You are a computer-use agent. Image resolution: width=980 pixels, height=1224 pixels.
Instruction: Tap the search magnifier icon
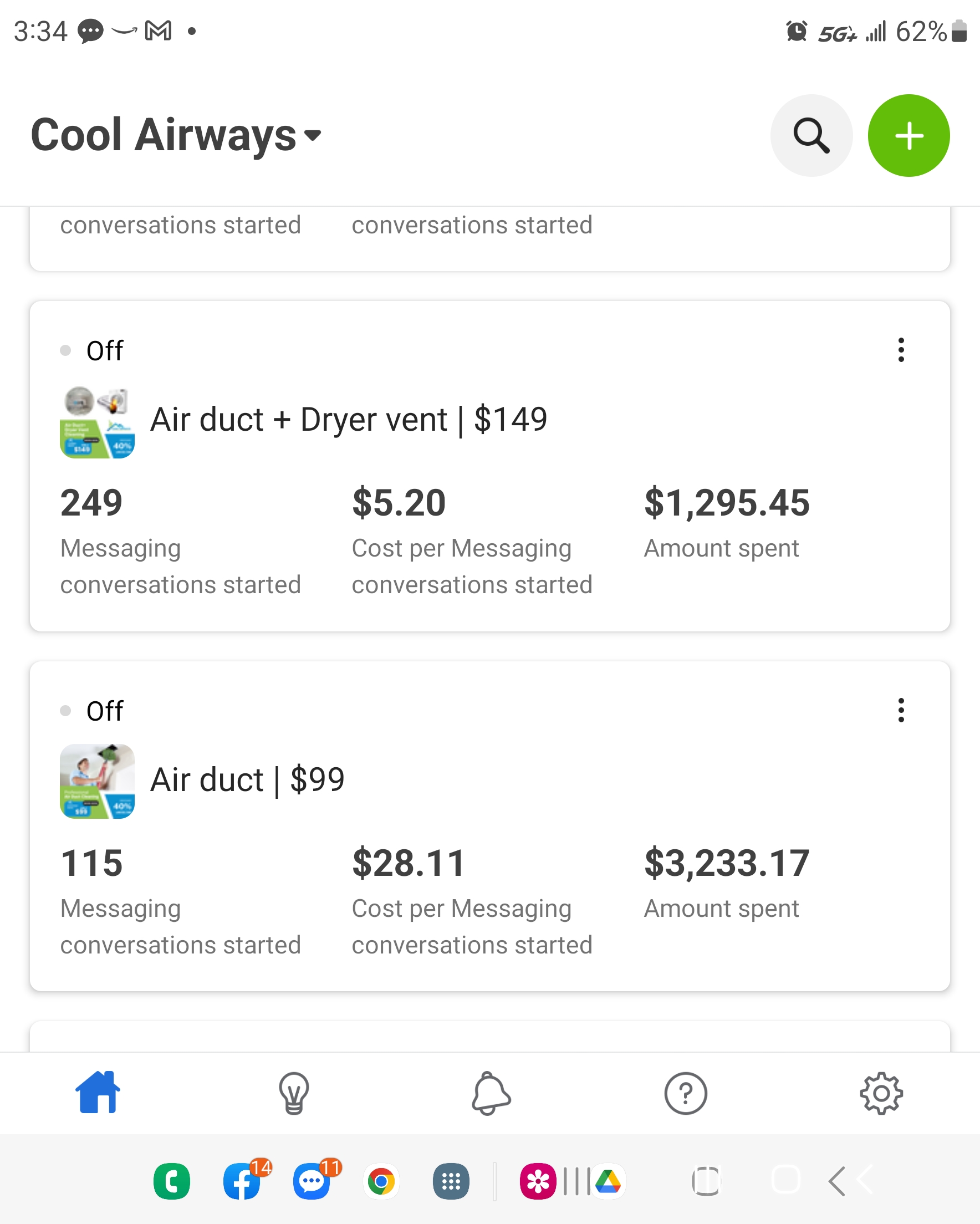811,135
